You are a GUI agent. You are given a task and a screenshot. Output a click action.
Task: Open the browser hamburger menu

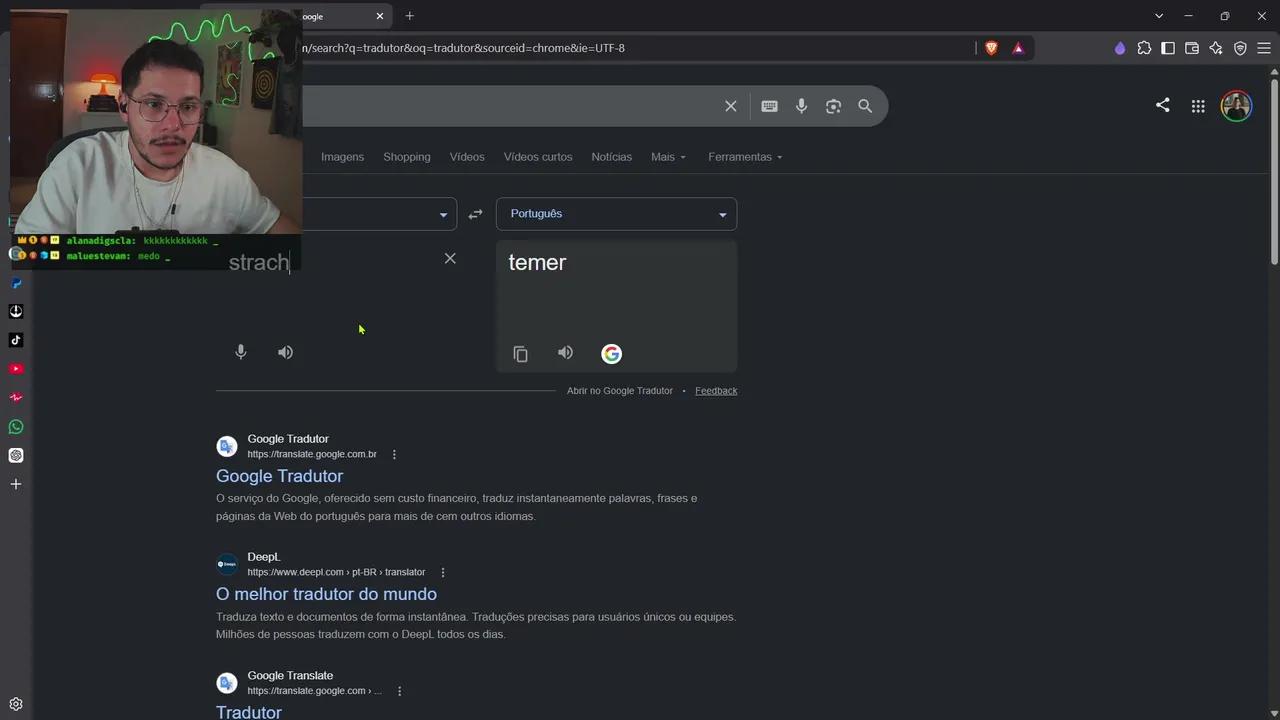coord(1264,48)
